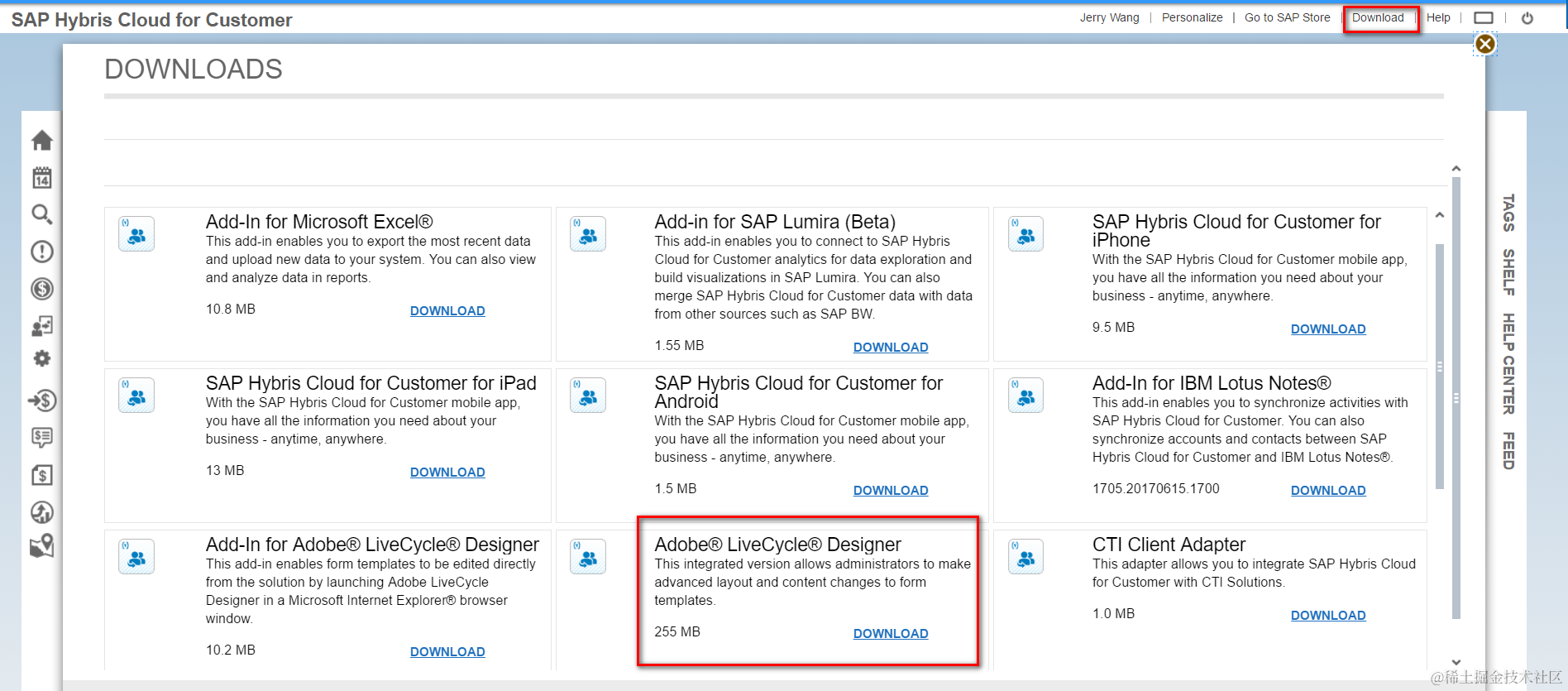Open the Download menu item in header

pyautogui.click(x=1378, y=17)
